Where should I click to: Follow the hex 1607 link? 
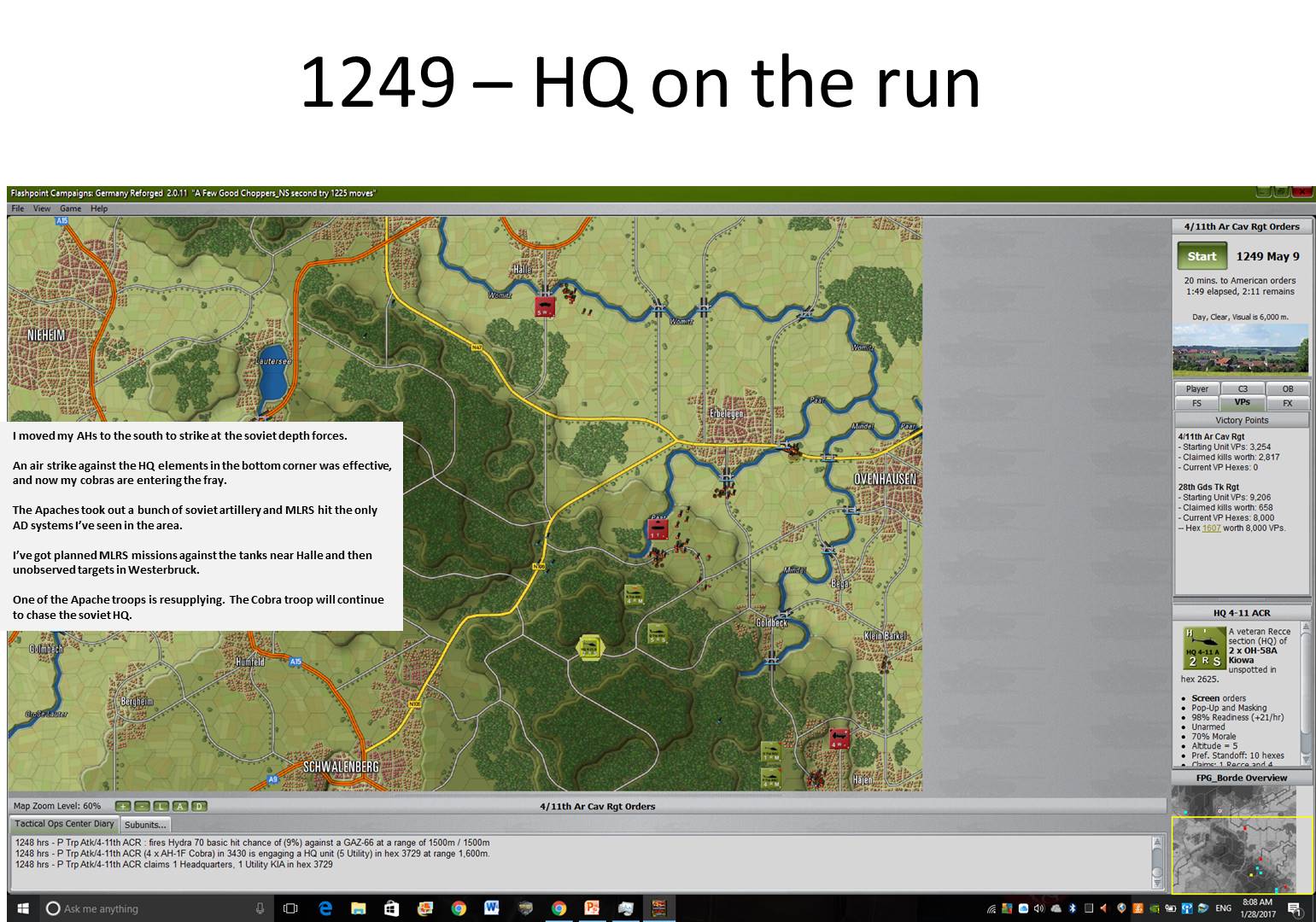point(1211,528)
